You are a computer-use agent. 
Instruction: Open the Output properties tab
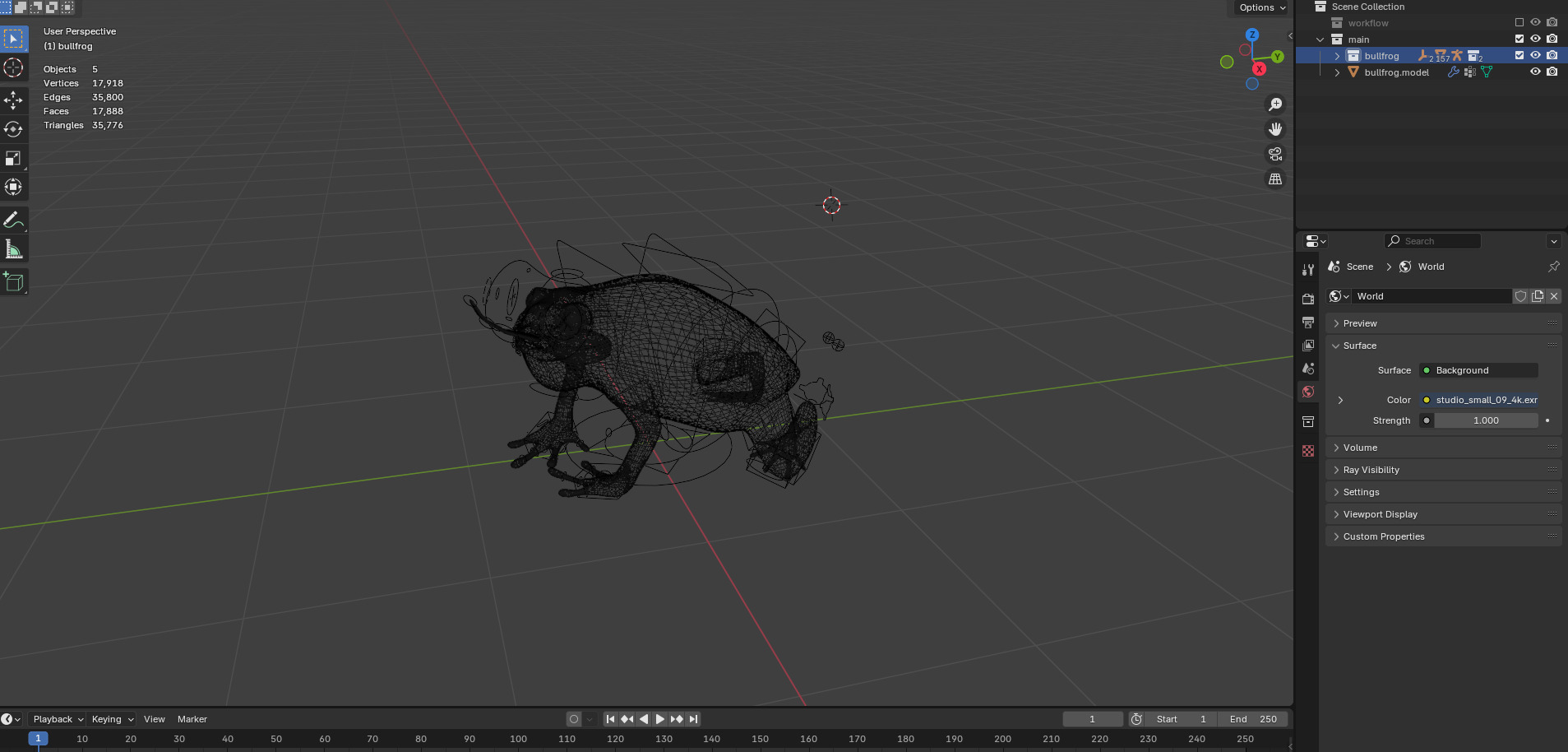[1308, 323]
